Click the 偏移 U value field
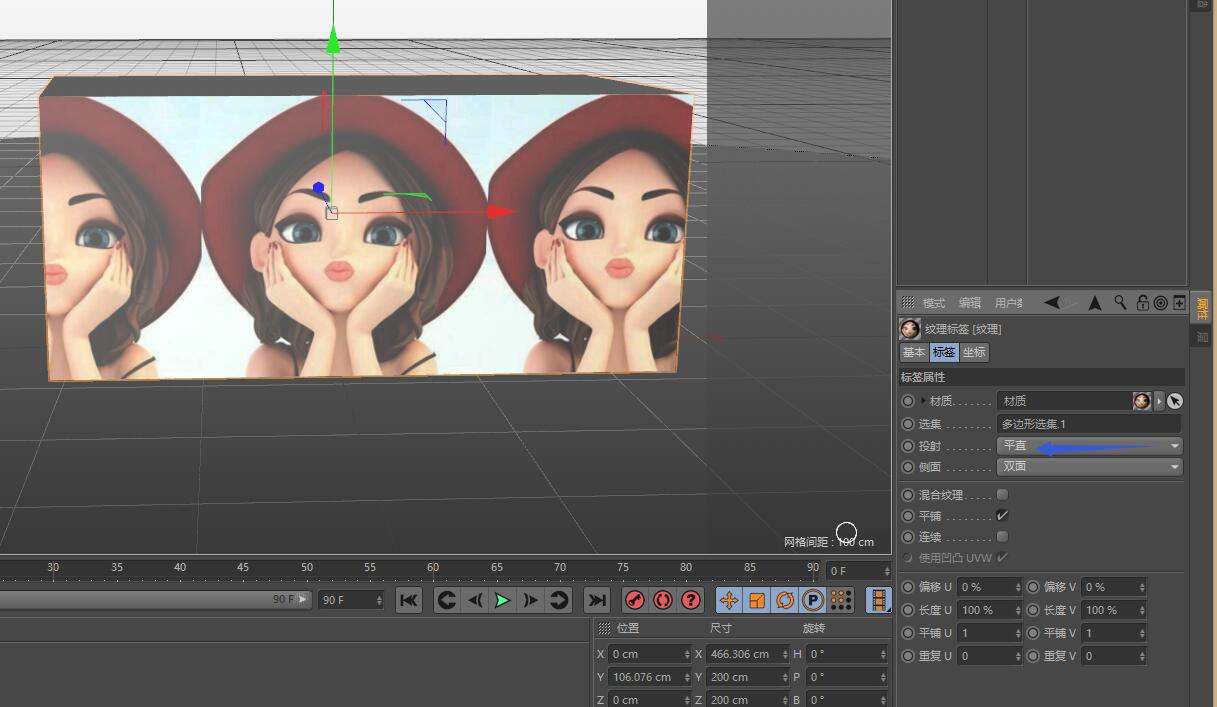 990,587
